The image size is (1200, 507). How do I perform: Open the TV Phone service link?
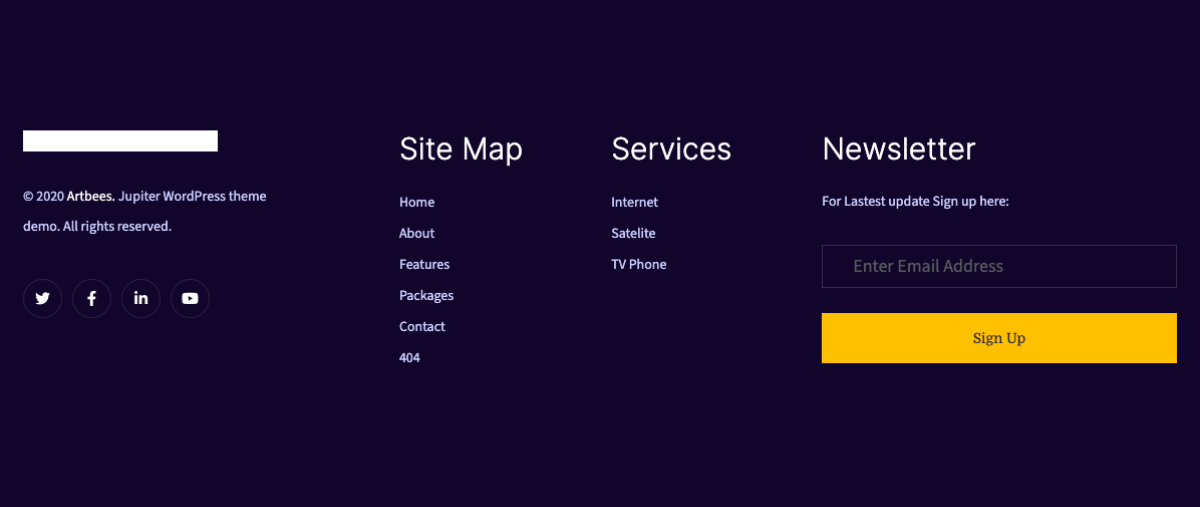click(x=639, y=264)
